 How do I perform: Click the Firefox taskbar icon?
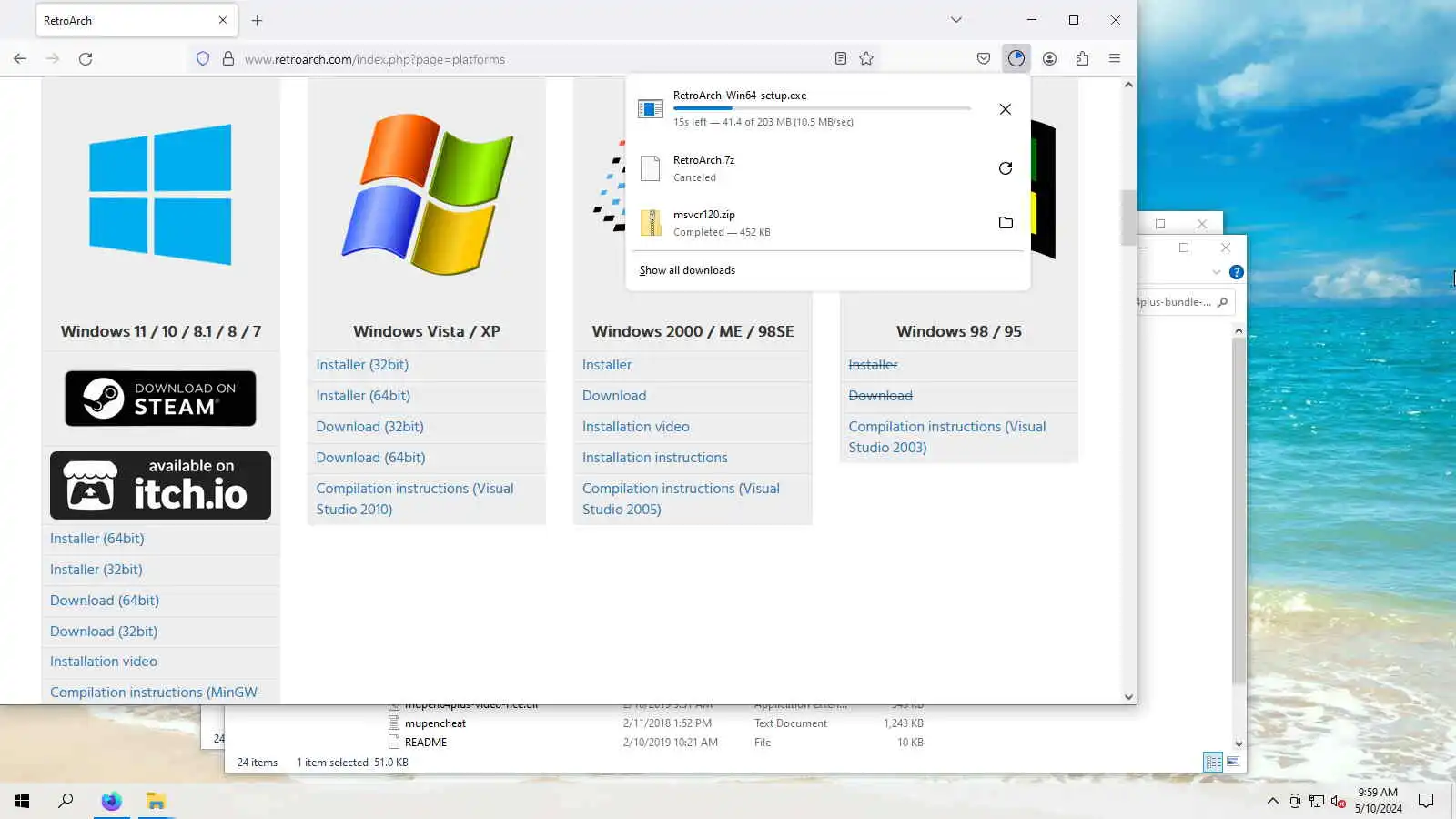click(111, 801)
